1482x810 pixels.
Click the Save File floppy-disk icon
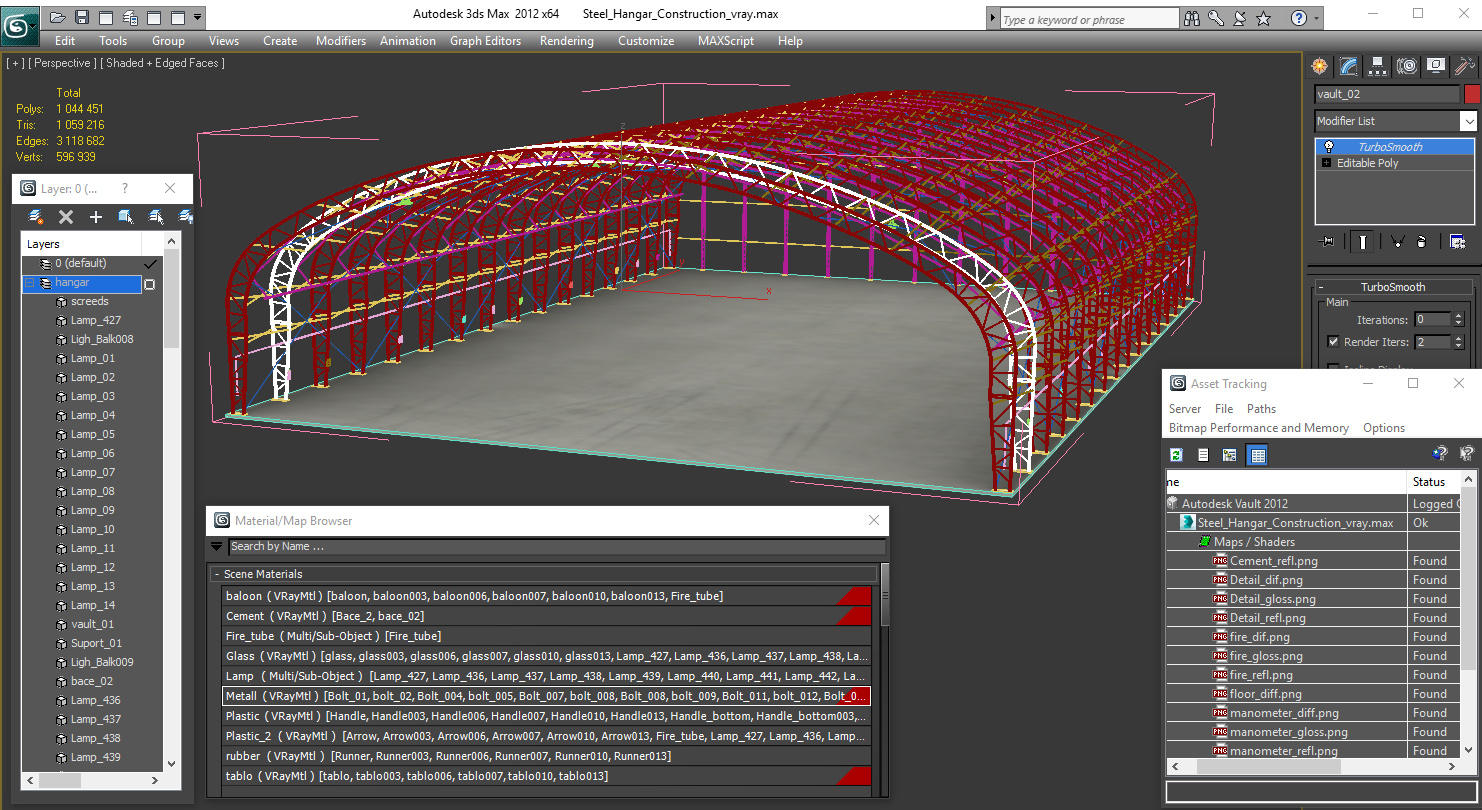coord(82,17)
